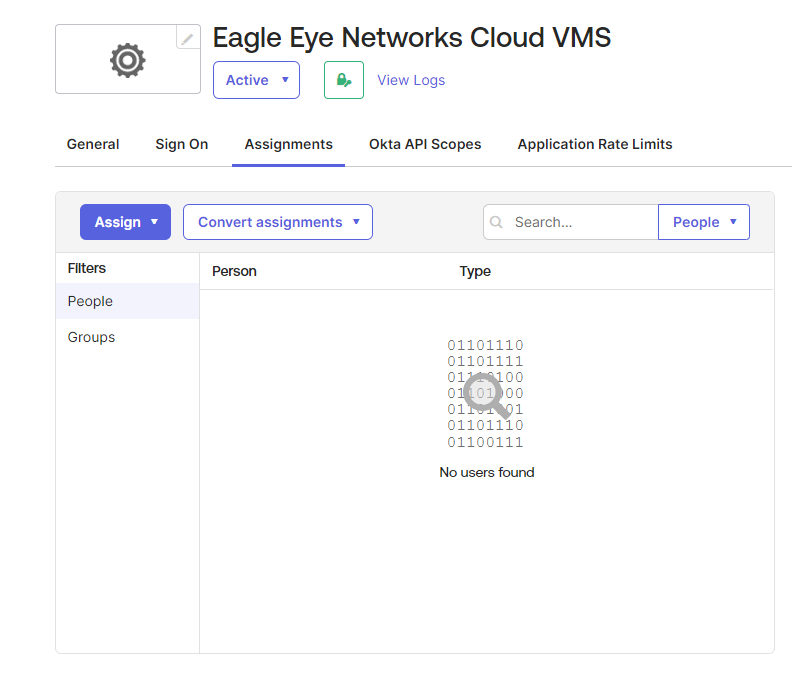Open the People search scope dropdown
This screenshot has width=792, height=682.
click(x=704, y=222)
